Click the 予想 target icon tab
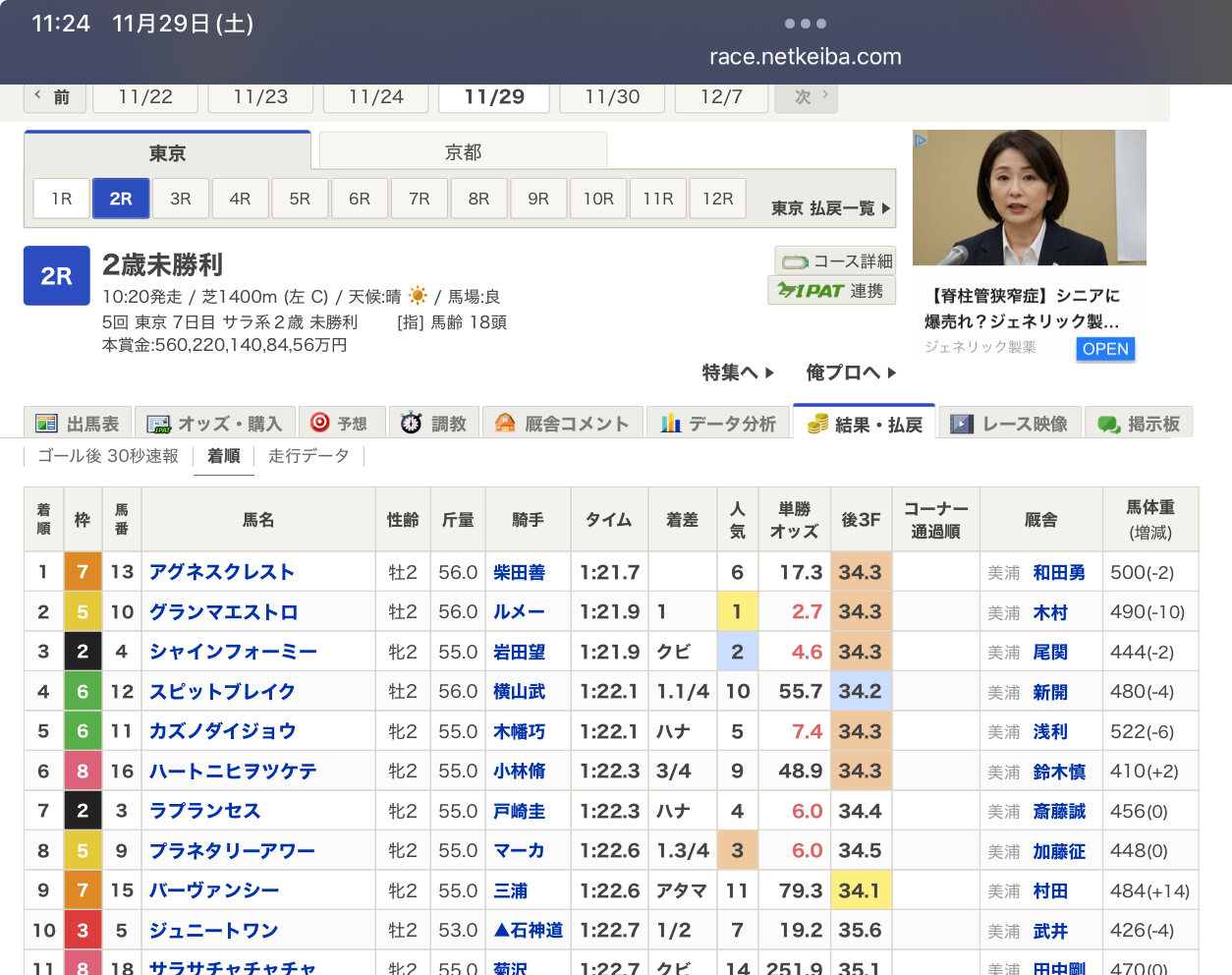1232x975 pixels. point(339,424)
